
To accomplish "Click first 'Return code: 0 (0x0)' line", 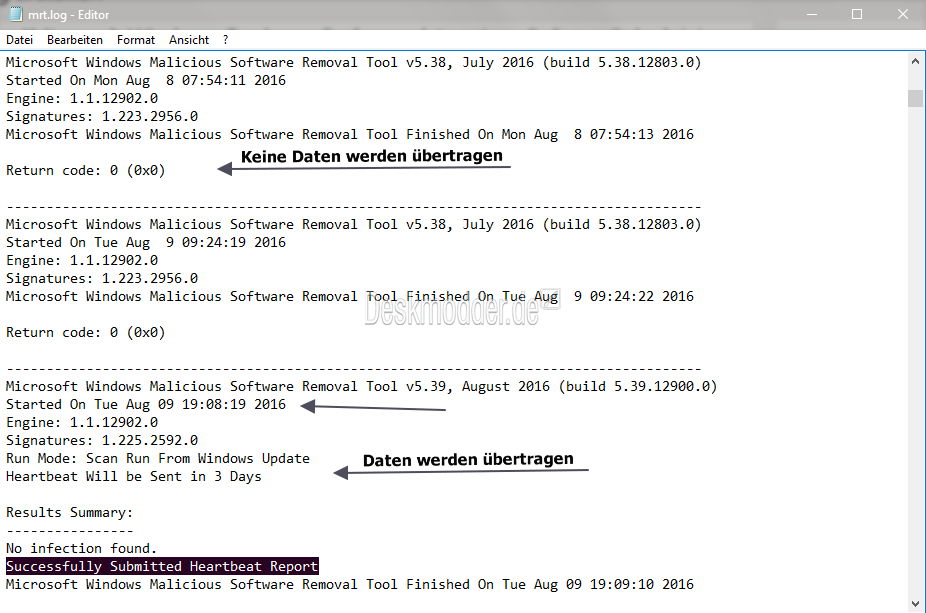I will [86, 171].
